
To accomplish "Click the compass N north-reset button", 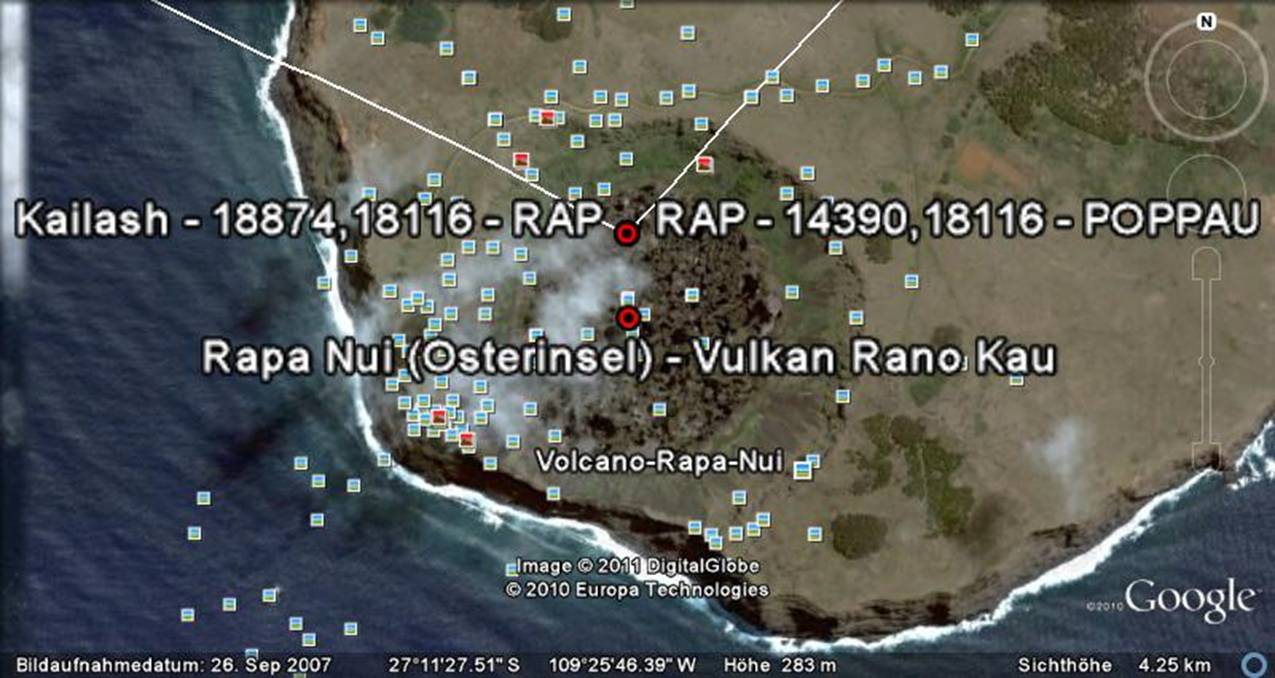I will (1207, 21).
